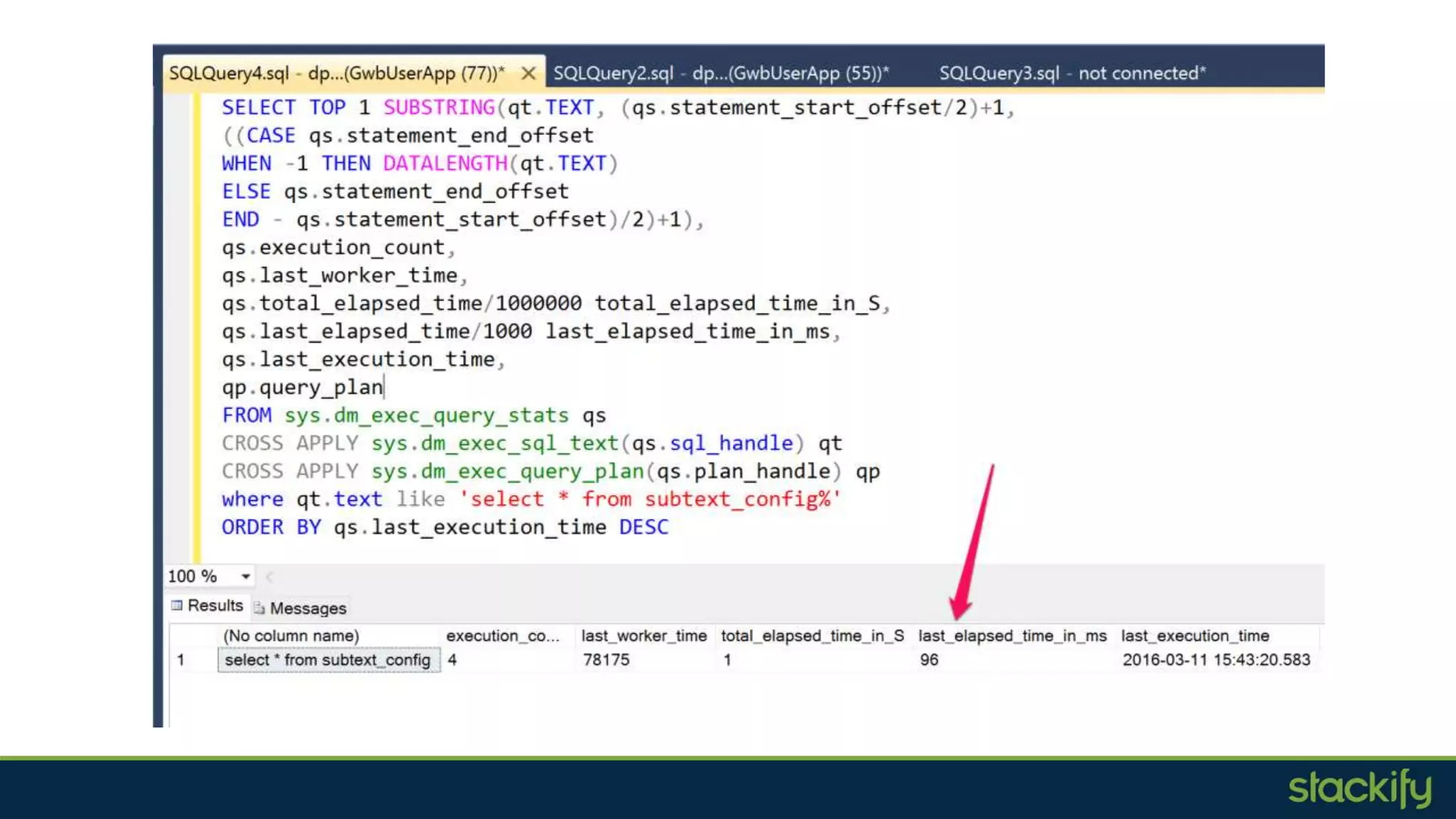Click the Messages page icon

click(x=259, y=609)
